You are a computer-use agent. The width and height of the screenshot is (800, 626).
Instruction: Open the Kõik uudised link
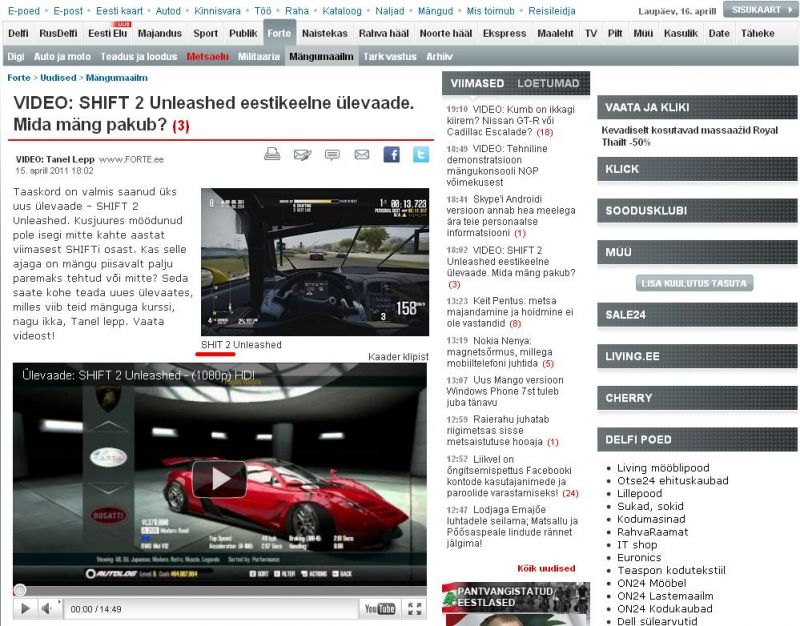coord(546,568)
